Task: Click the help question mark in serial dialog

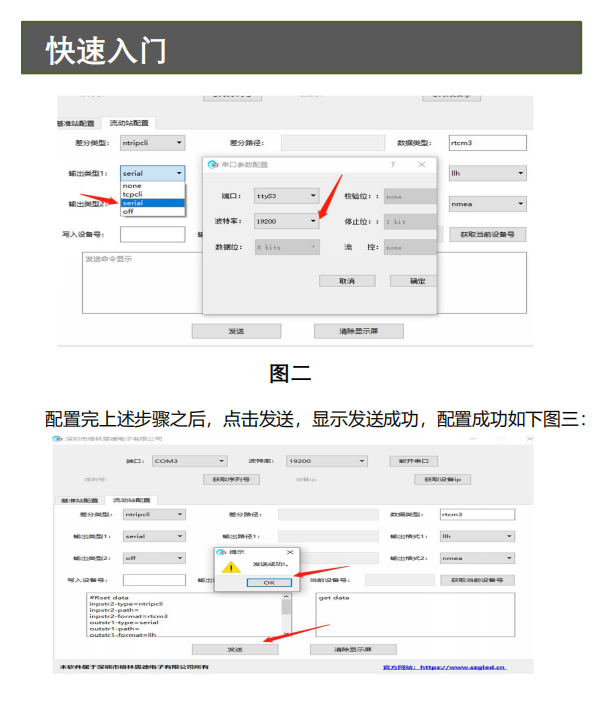Action: 393,165
